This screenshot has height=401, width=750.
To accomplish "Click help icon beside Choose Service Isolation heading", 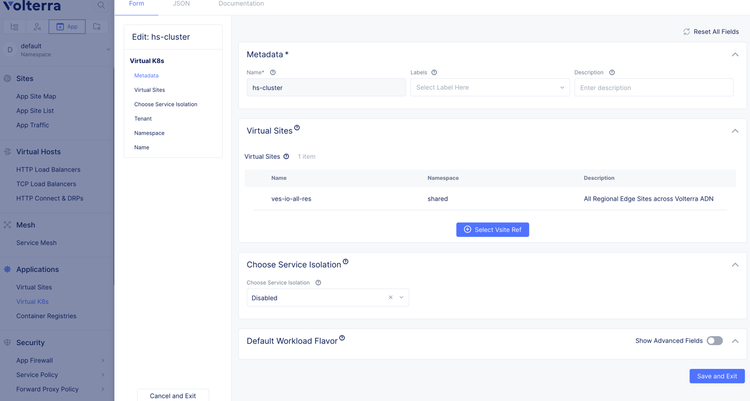I will point(345,262).
